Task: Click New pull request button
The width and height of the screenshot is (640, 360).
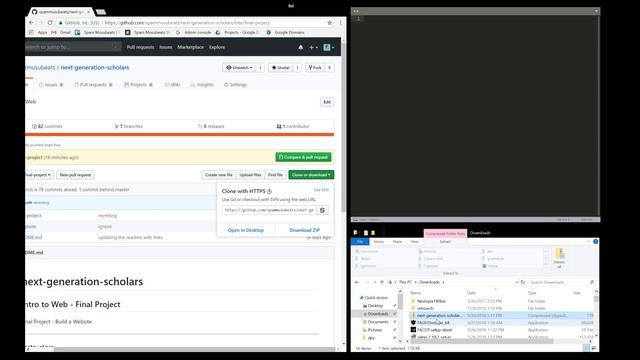Action: 76,175
